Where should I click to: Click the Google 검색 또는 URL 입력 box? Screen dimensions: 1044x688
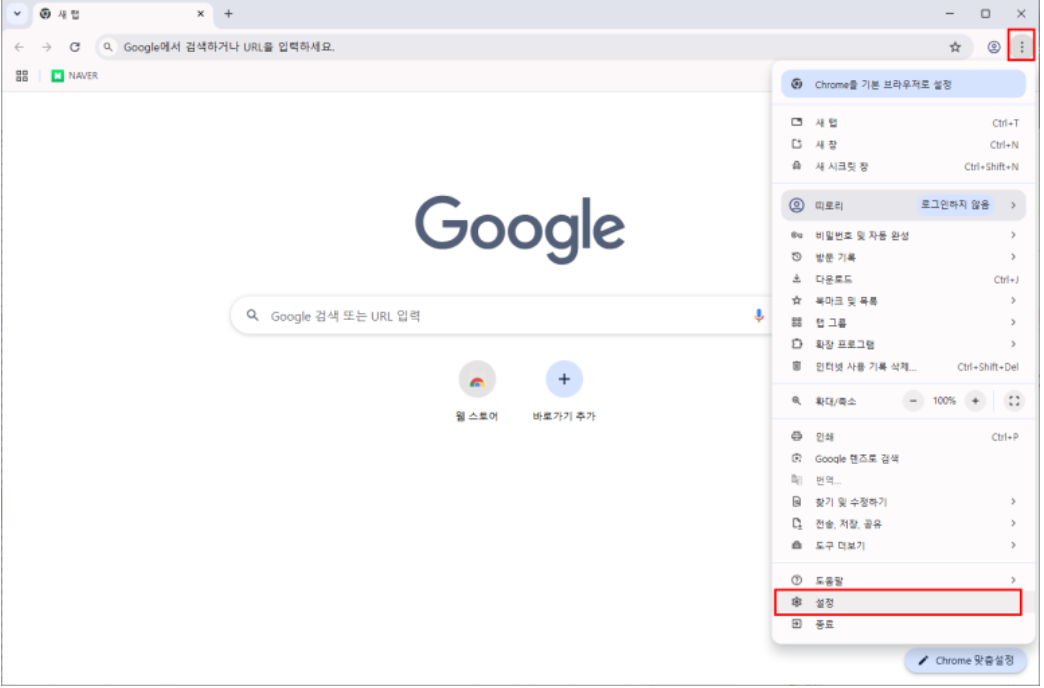pos(501,316)
